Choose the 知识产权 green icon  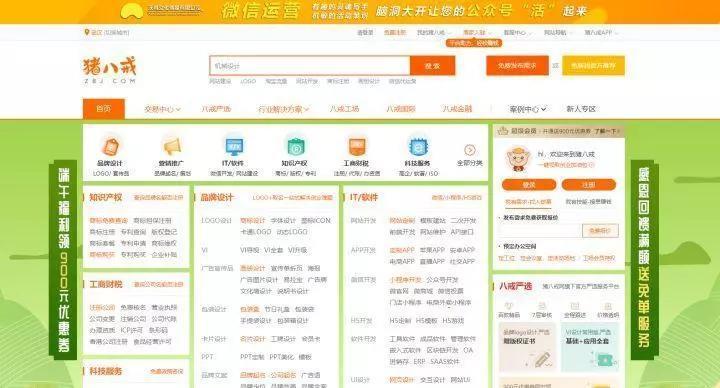tap(295, 147)
